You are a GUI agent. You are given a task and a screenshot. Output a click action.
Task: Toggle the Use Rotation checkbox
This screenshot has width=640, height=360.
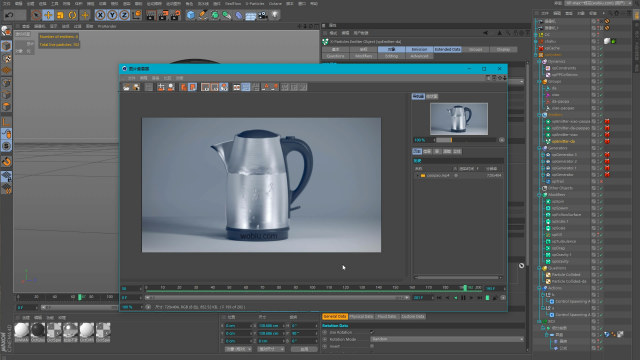click(371, 332)
